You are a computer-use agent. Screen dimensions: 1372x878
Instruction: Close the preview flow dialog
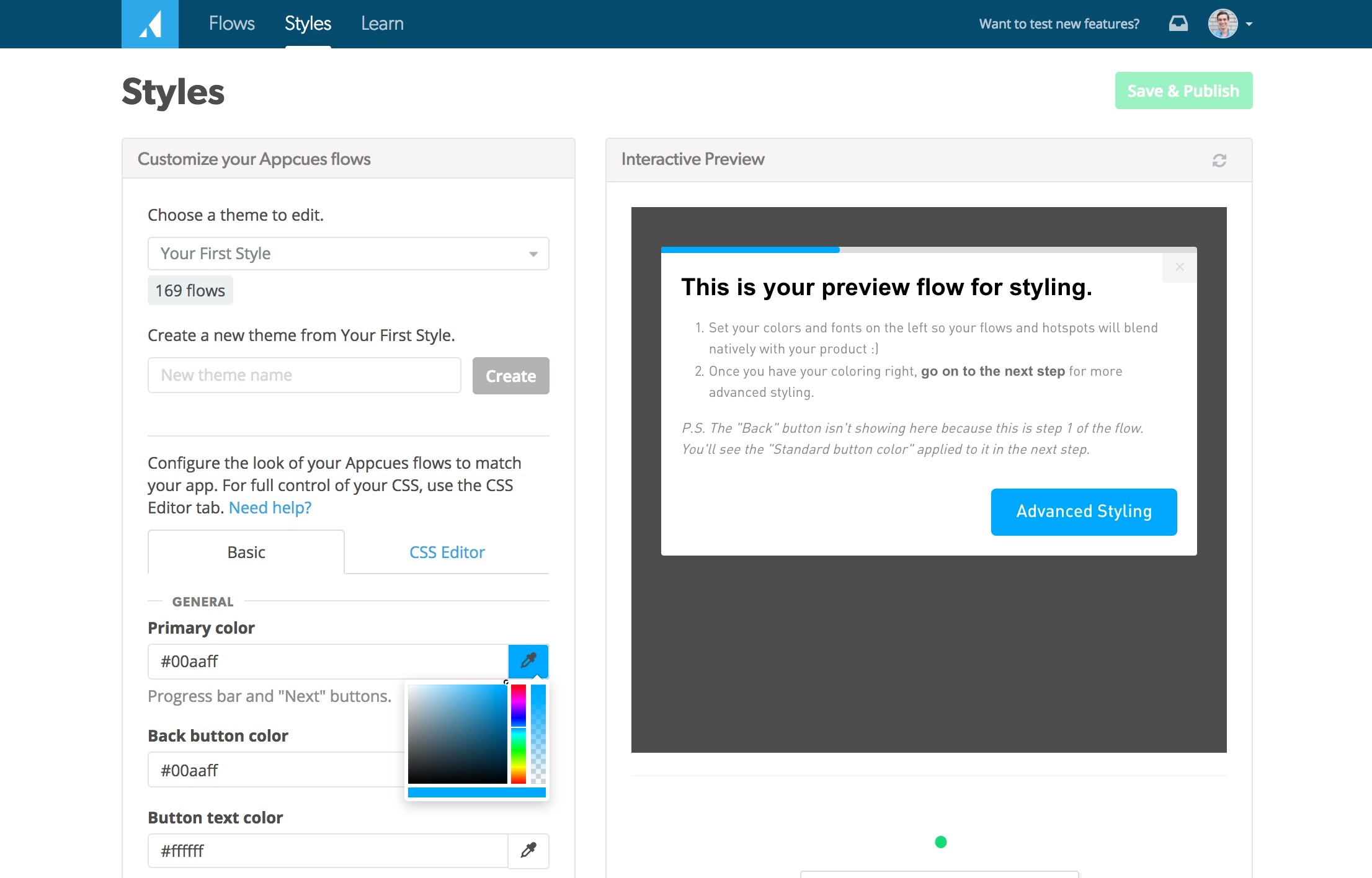[1179, 267]
